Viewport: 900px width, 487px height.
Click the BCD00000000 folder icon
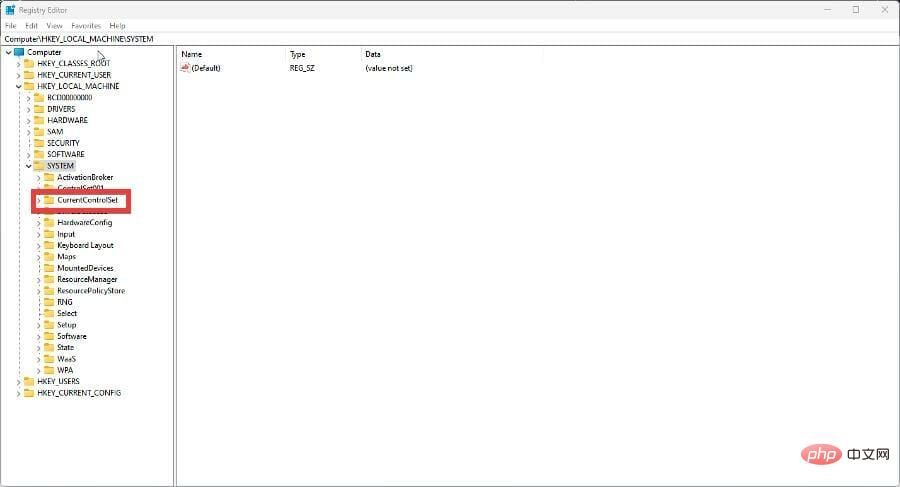39,98
